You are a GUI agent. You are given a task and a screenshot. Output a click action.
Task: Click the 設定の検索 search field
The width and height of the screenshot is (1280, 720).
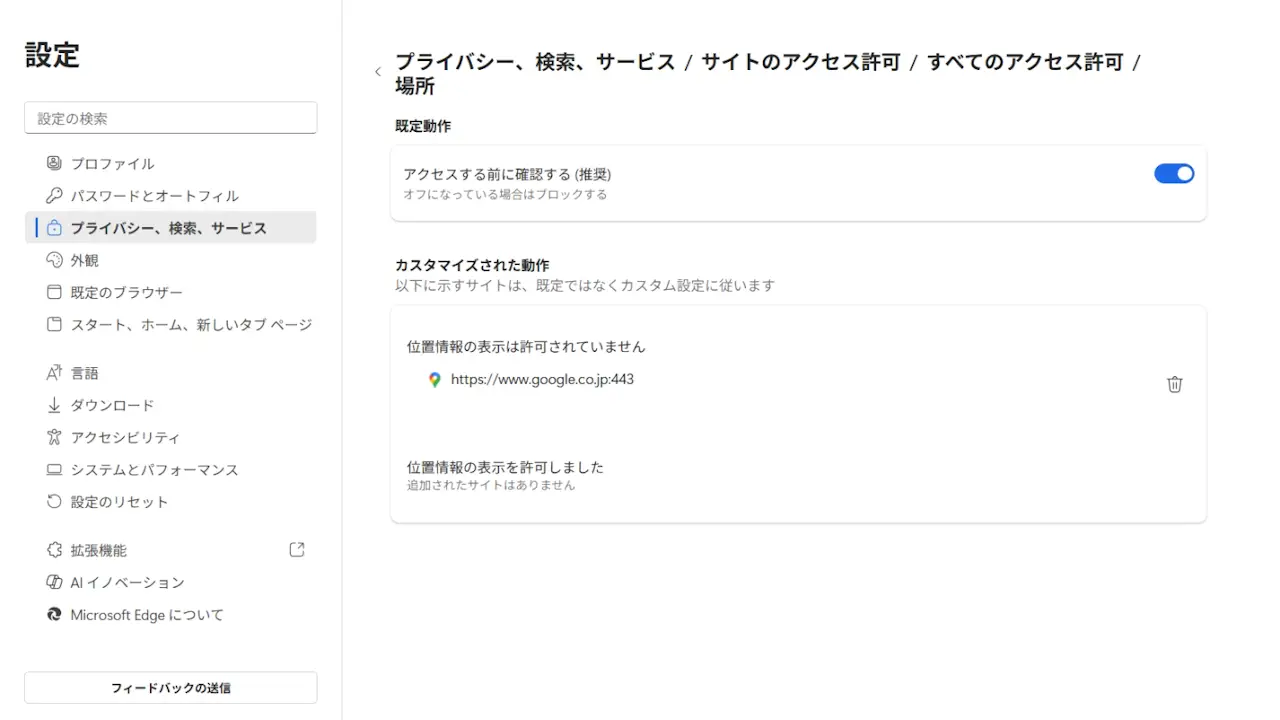point(170,118)
